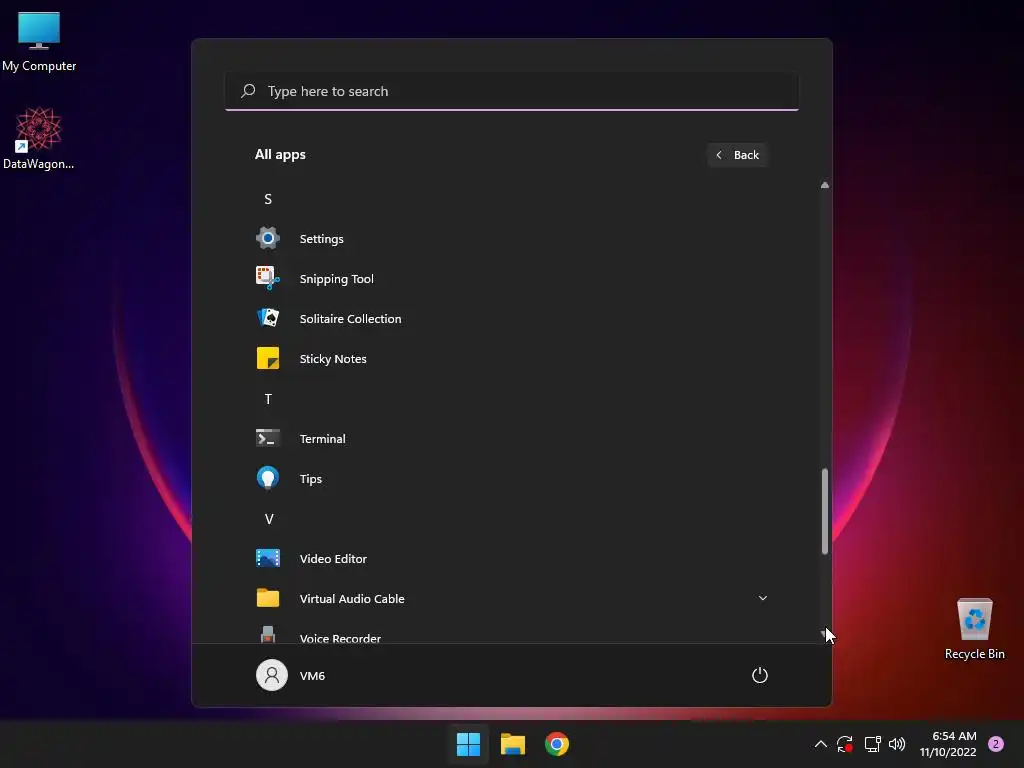Click the T letter group header

coord(268,399)
